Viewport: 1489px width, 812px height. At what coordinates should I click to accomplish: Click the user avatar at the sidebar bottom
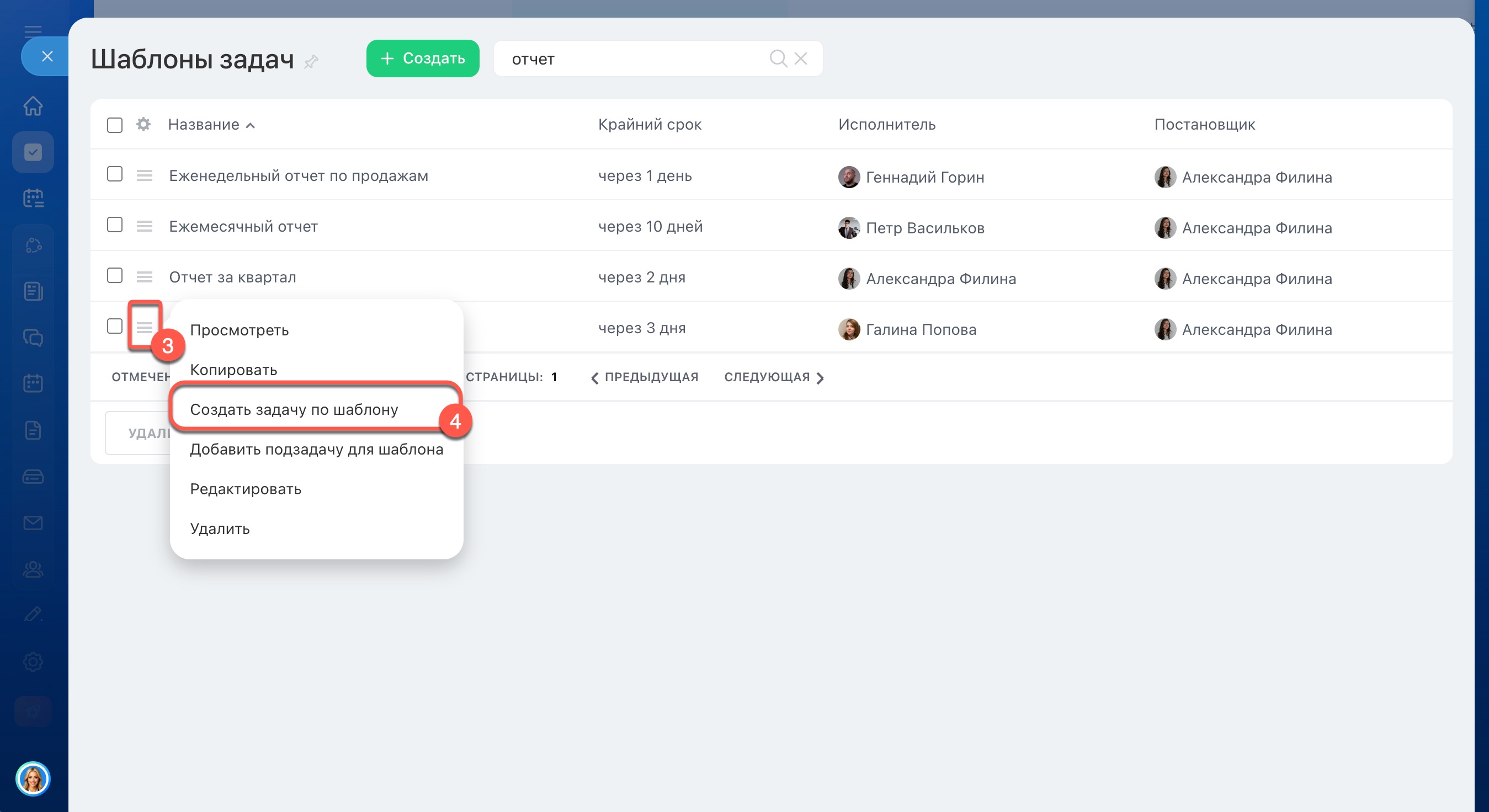point(33,778)
